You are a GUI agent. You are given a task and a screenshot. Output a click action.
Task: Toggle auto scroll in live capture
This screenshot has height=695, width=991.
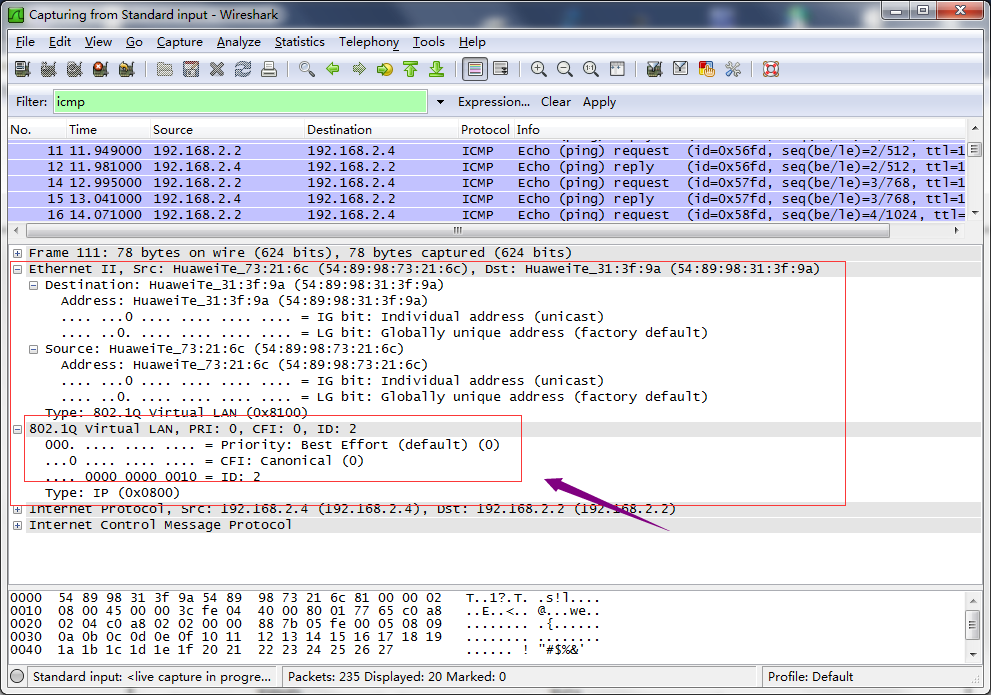coord(501,69)
